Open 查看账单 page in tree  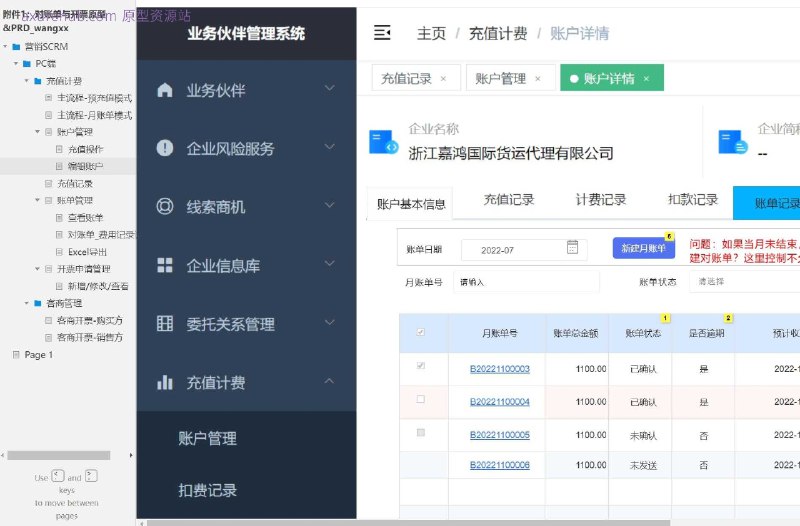point(85,217)
